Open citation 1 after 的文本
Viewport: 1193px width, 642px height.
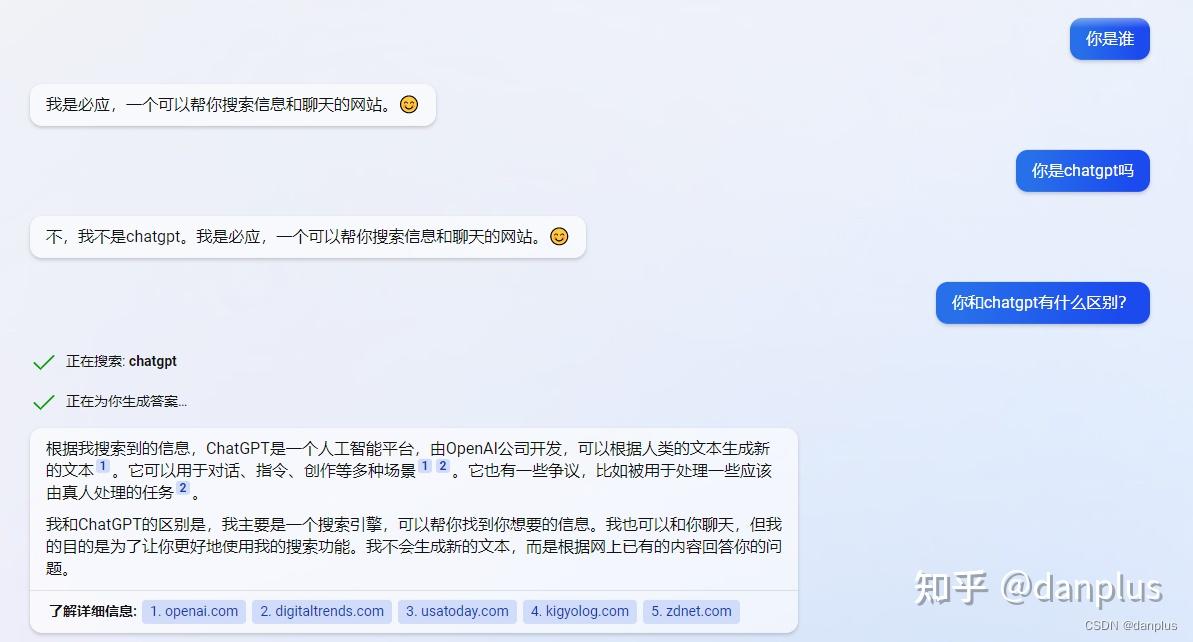click(103, 466)
